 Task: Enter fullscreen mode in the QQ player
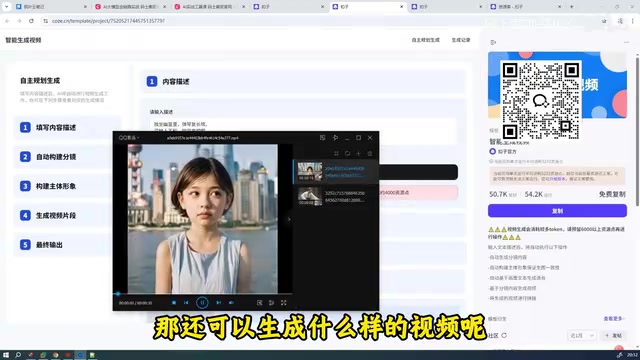[283, 303]
